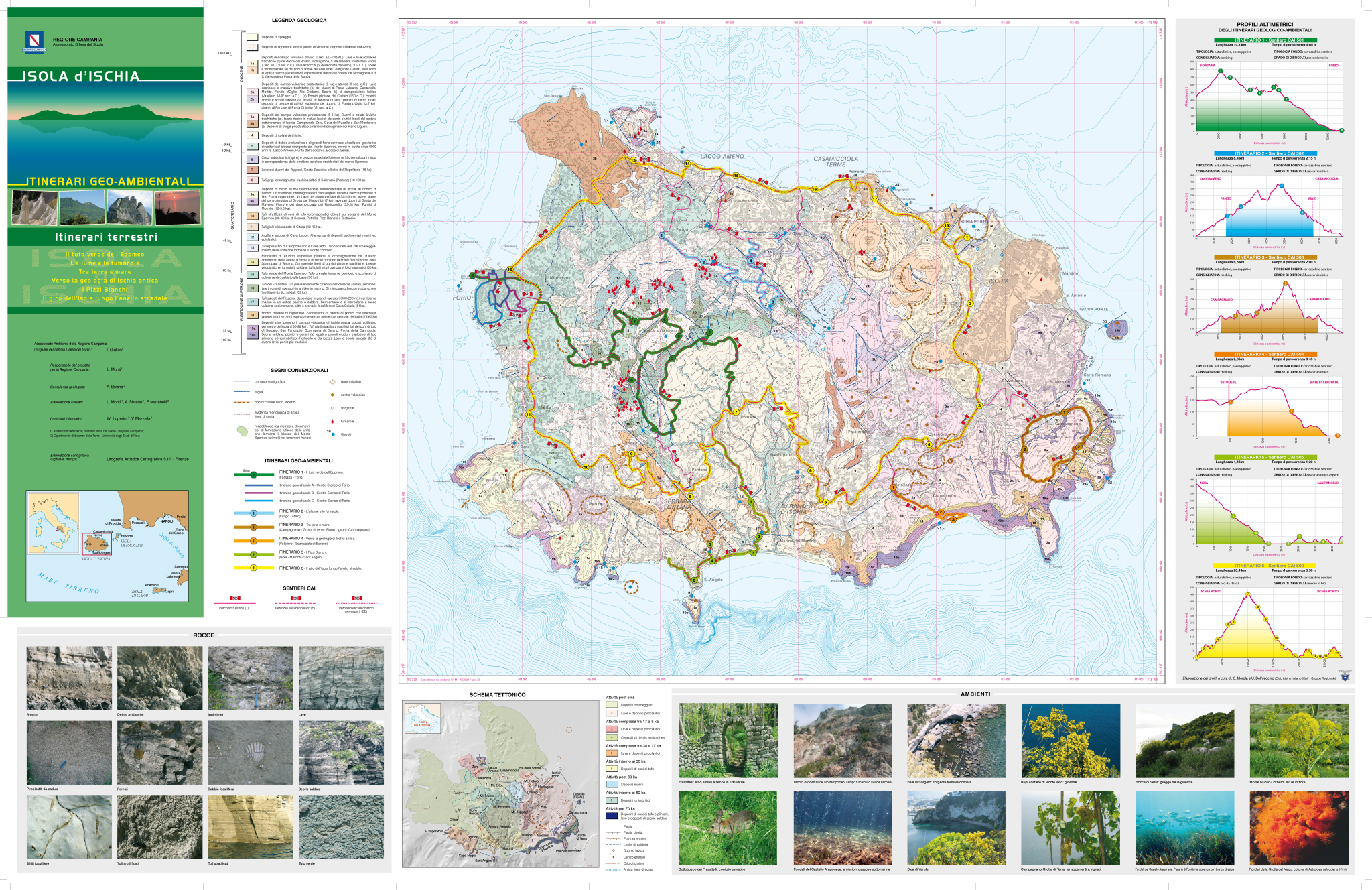The height and width of the screenshot is (890, 1372).
Task: Click the Itinerario 6 yellow hexagon legend symbol
Action: coord(253,568)
